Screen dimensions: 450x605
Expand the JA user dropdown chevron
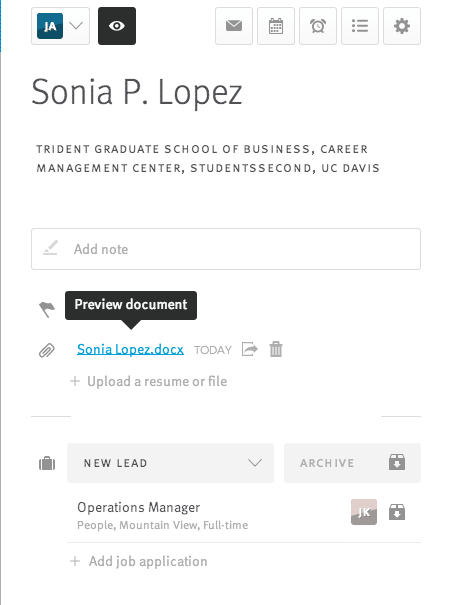tap(76, 26)
